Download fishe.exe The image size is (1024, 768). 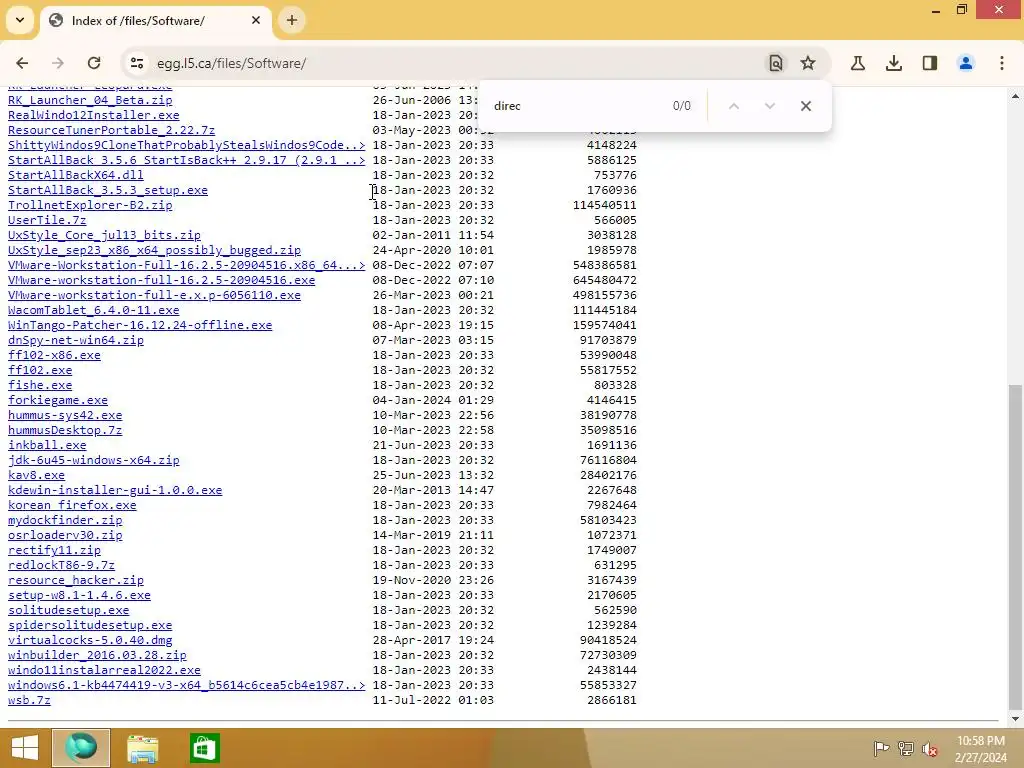[40, 385]
